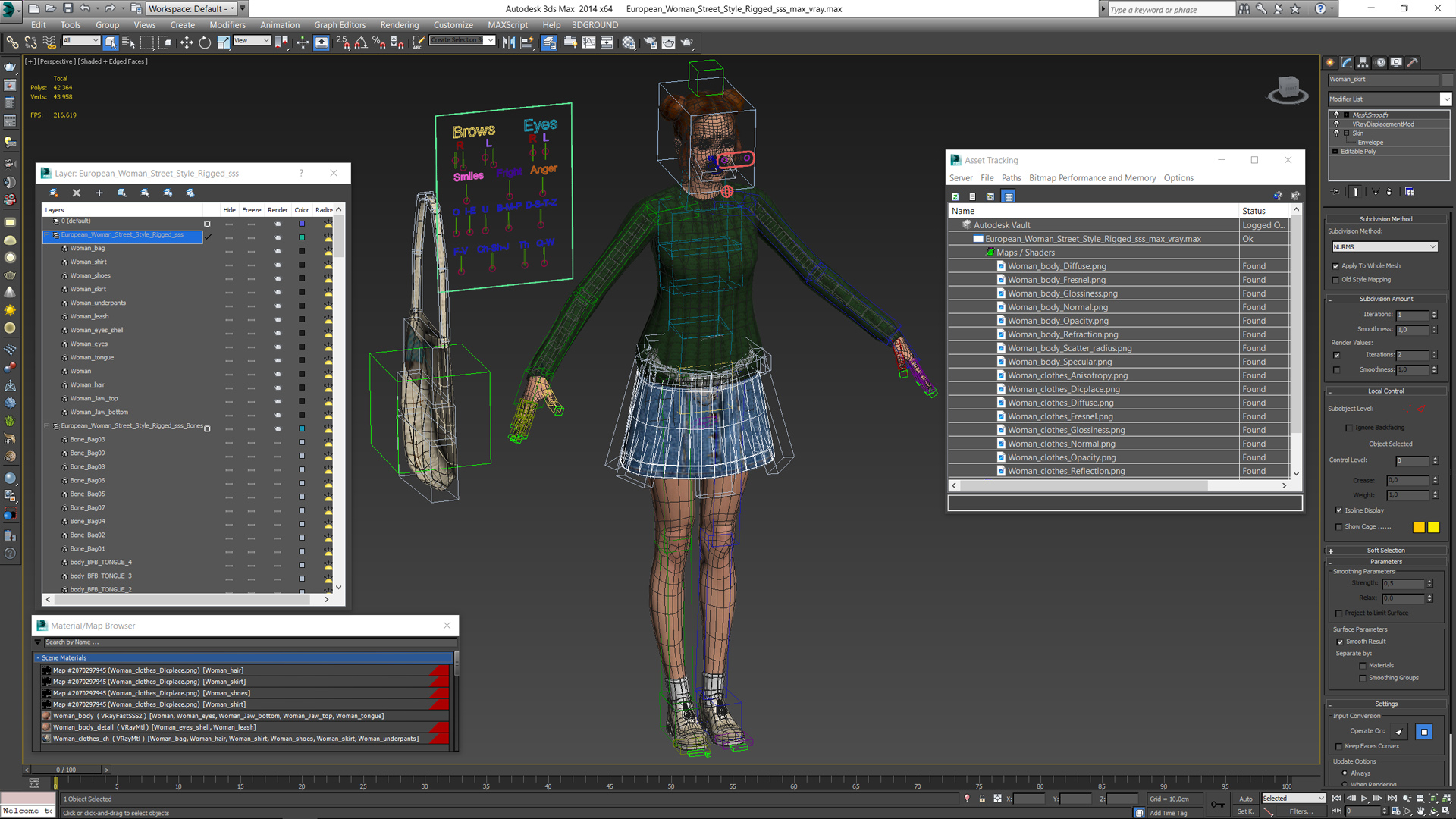This screenshot has width=1456, height=819.
Task: Switch to the Create command panel tab
Action: pos(1330,63)
